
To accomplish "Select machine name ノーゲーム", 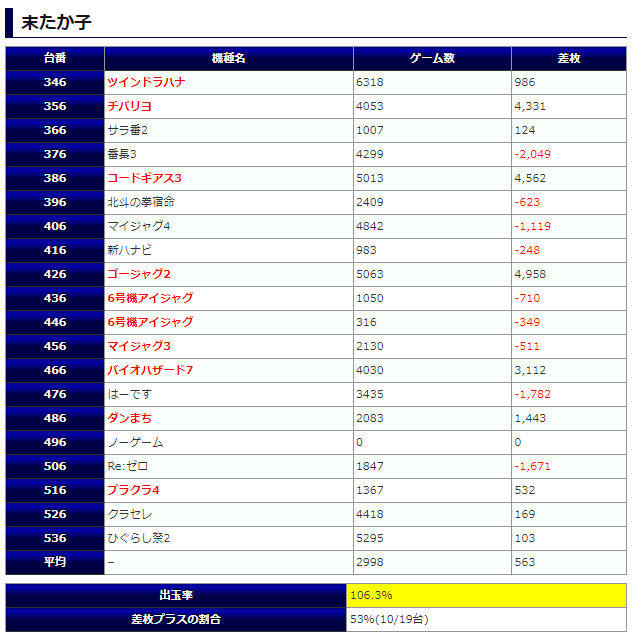I will click(135, 442).
